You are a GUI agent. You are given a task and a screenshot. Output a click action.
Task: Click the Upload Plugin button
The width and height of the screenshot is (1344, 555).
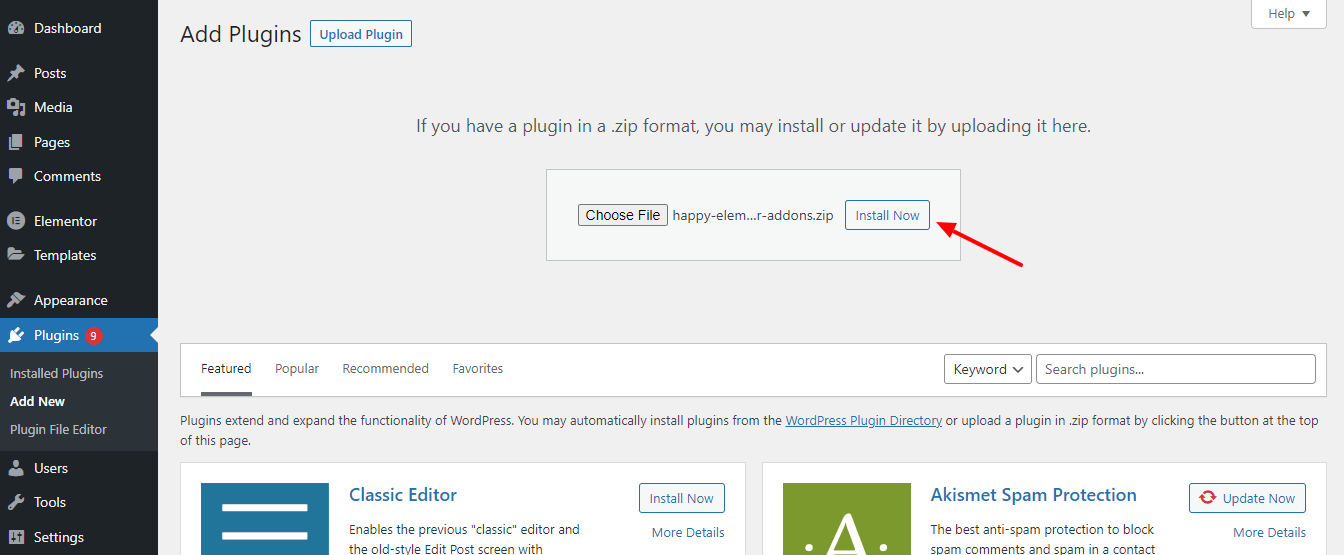pos(361,34)
